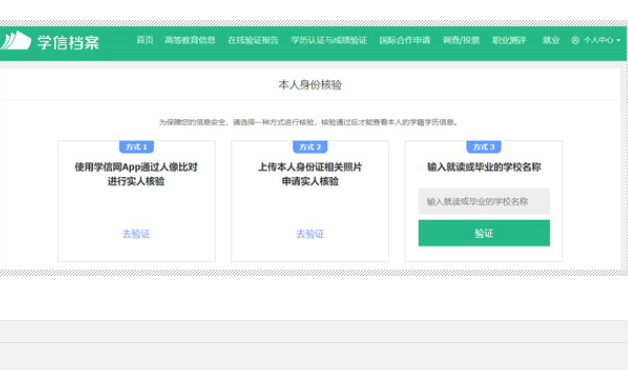Click the 学信档案 site title text
This screenshot has width=628, height=370.
[68, 42]
